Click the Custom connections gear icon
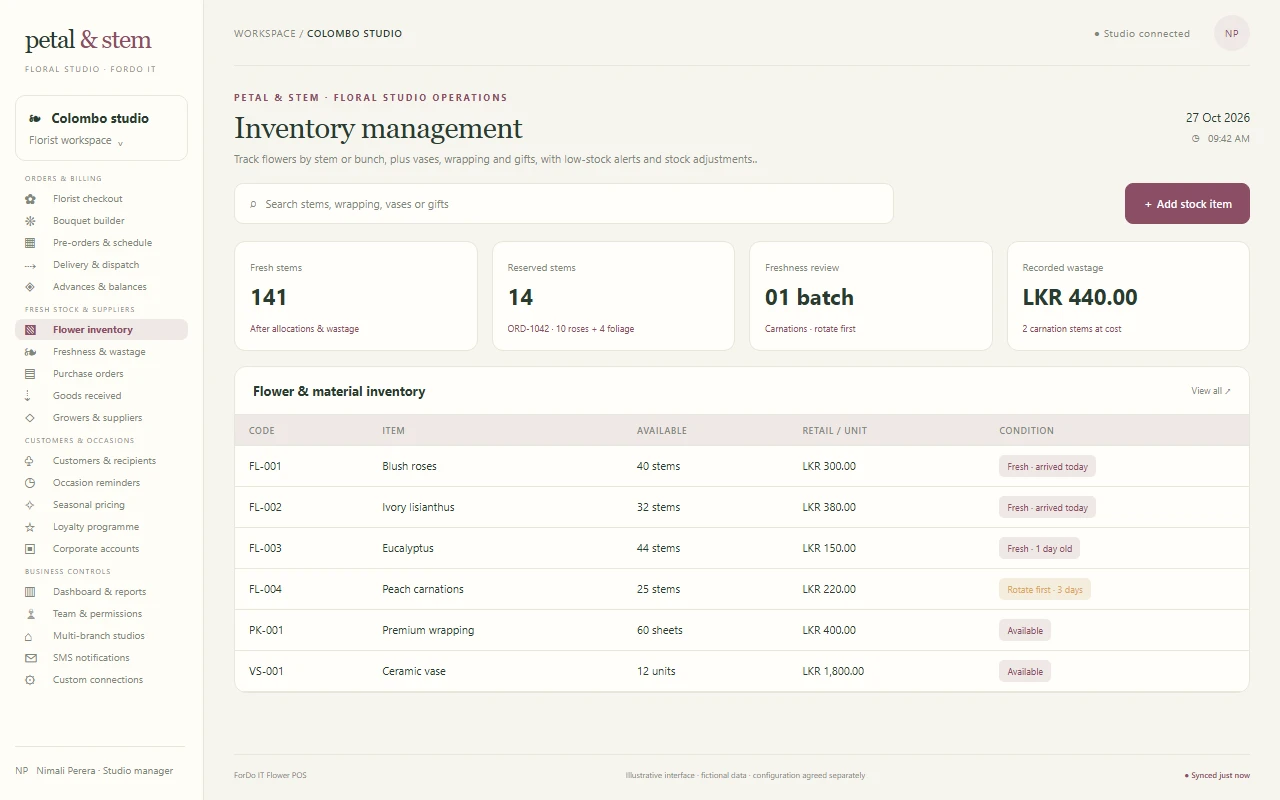Viewport: 1280px width, 800px height. [30, 680]
